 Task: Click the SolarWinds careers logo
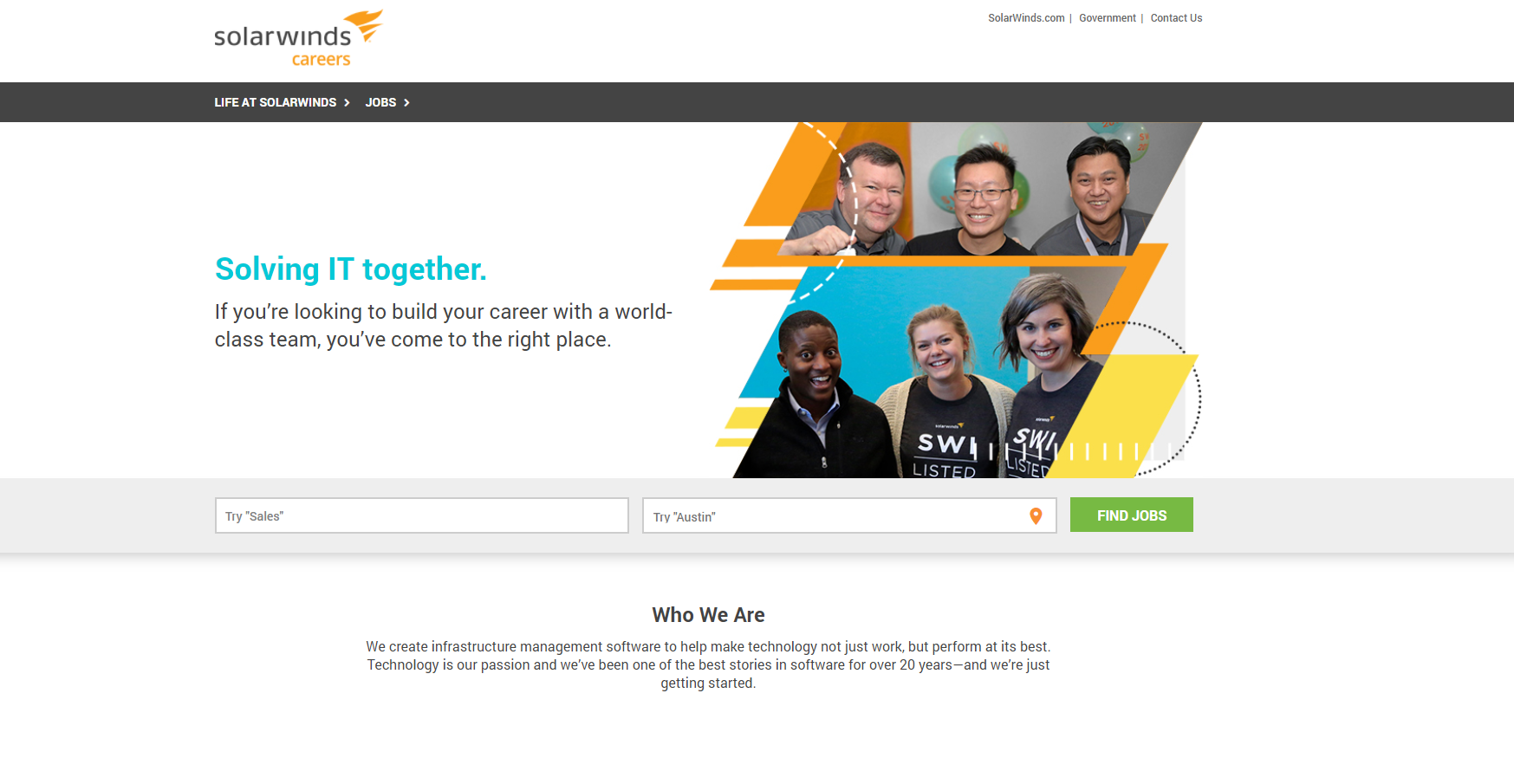298,38
